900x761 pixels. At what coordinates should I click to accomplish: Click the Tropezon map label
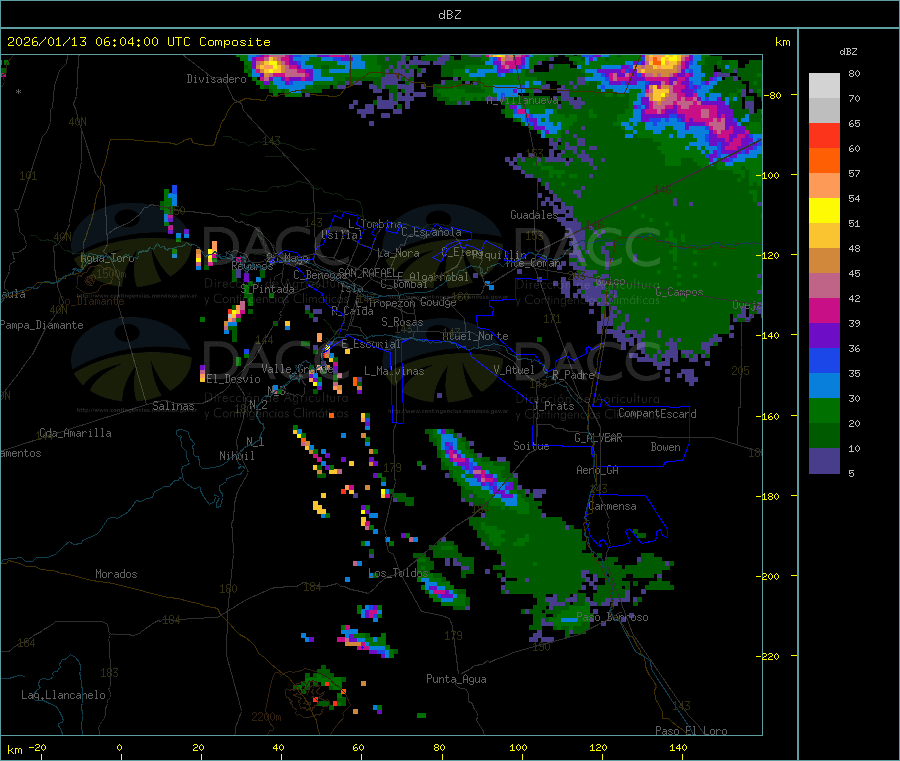click(x=392, y=303)
